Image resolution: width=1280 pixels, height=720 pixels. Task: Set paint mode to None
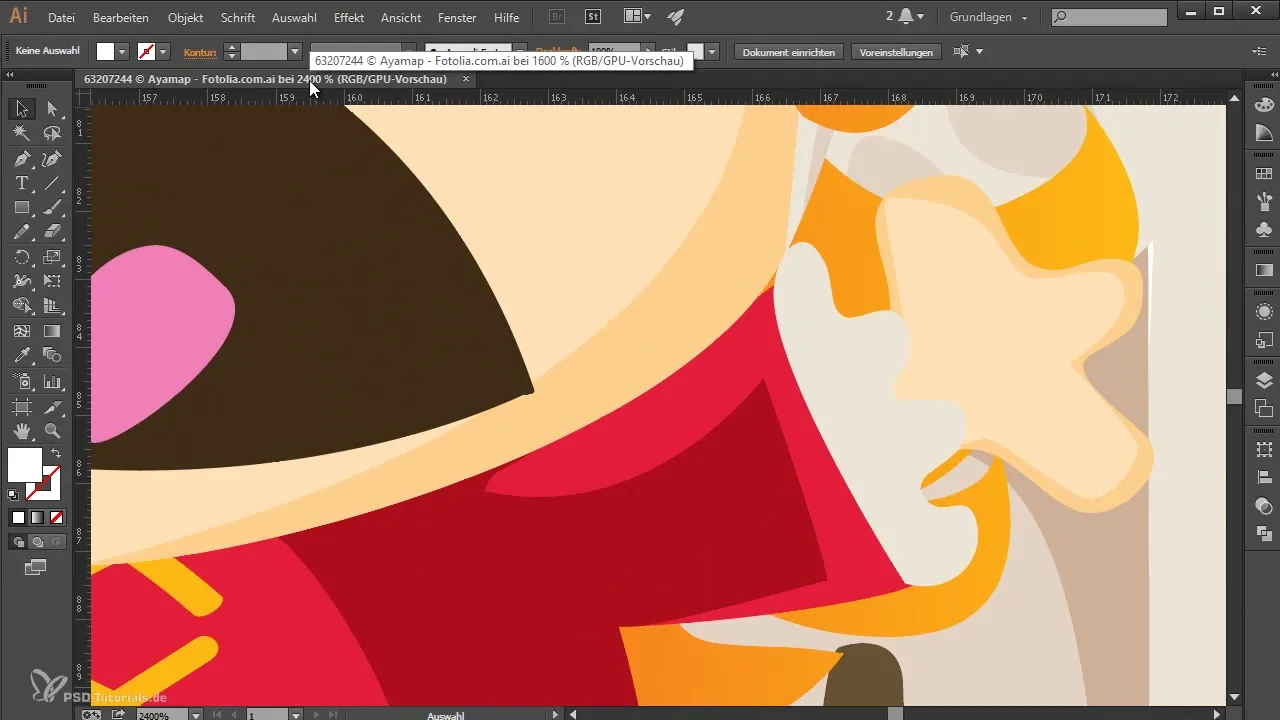point(56,517)
